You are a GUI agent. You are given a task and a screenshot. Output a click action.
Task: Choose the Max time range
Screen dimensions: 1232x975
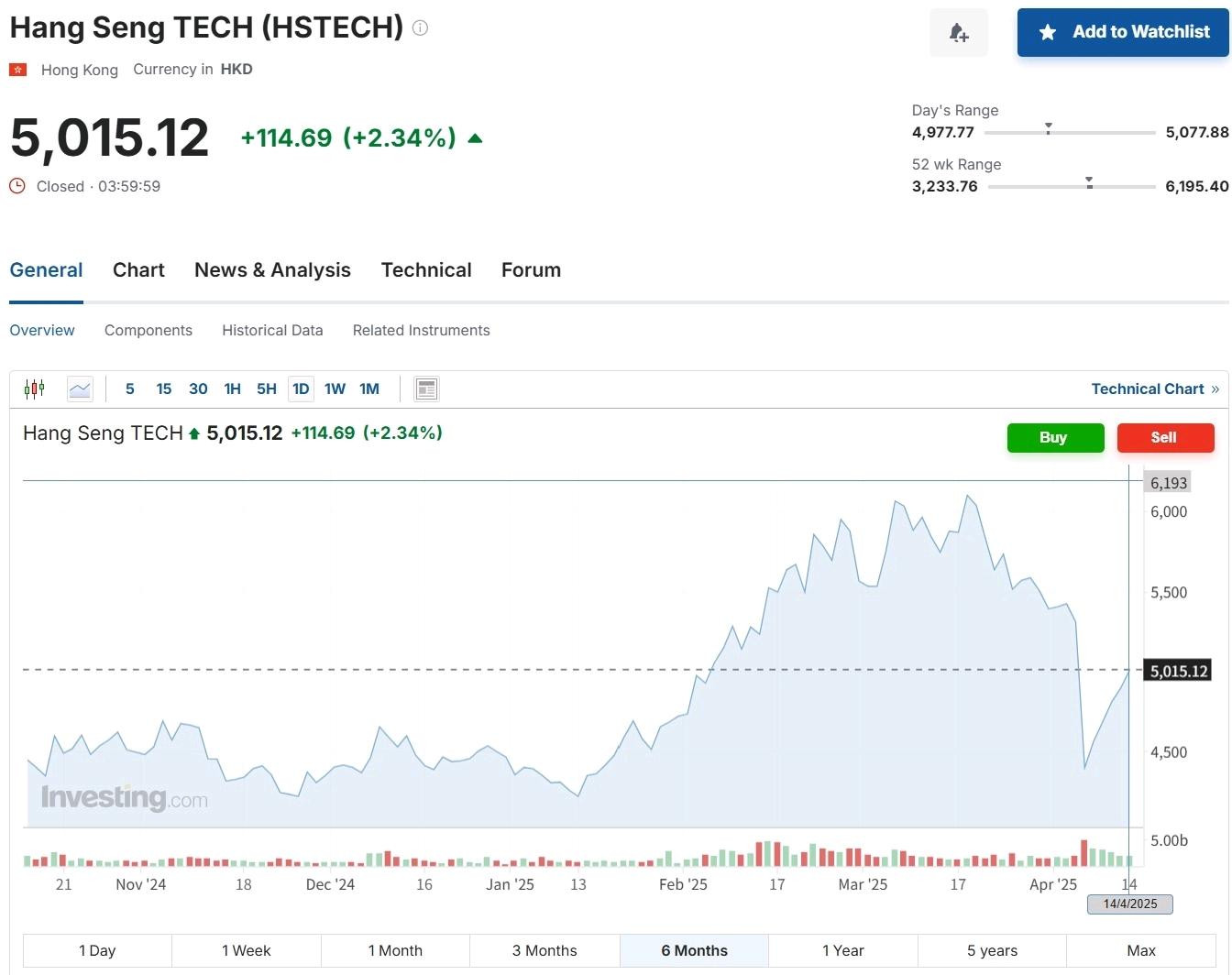1141,950
